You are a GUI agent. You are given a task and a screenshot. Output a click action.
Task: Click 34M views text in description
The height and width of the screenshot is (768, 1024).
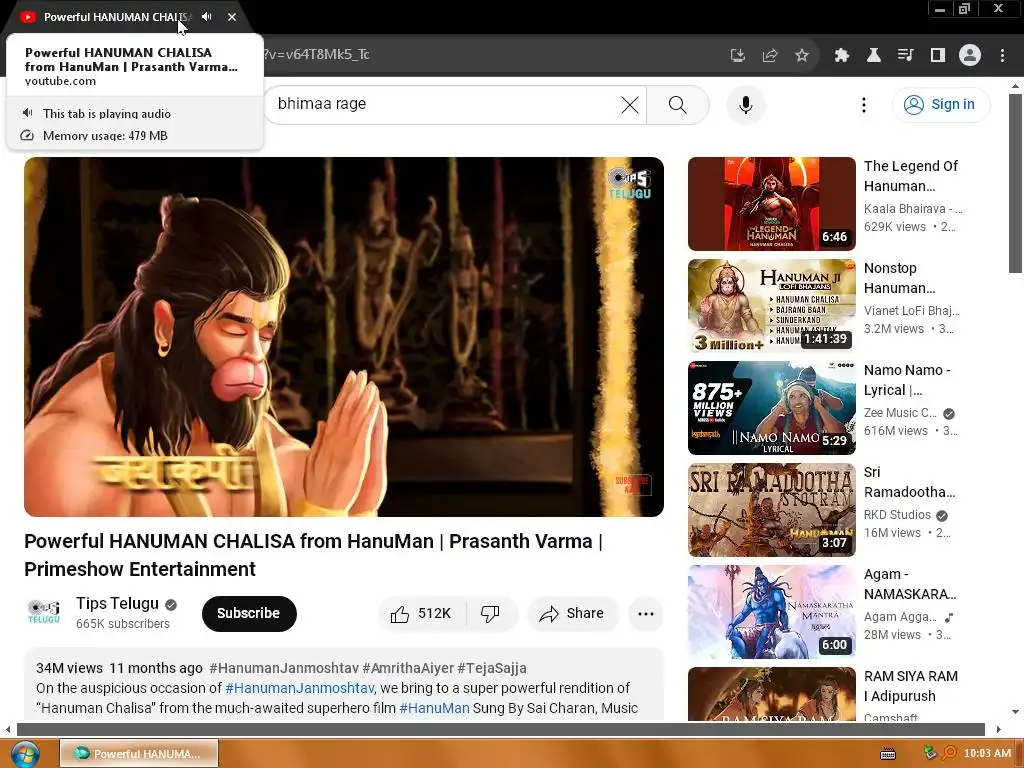click(69, 668)
